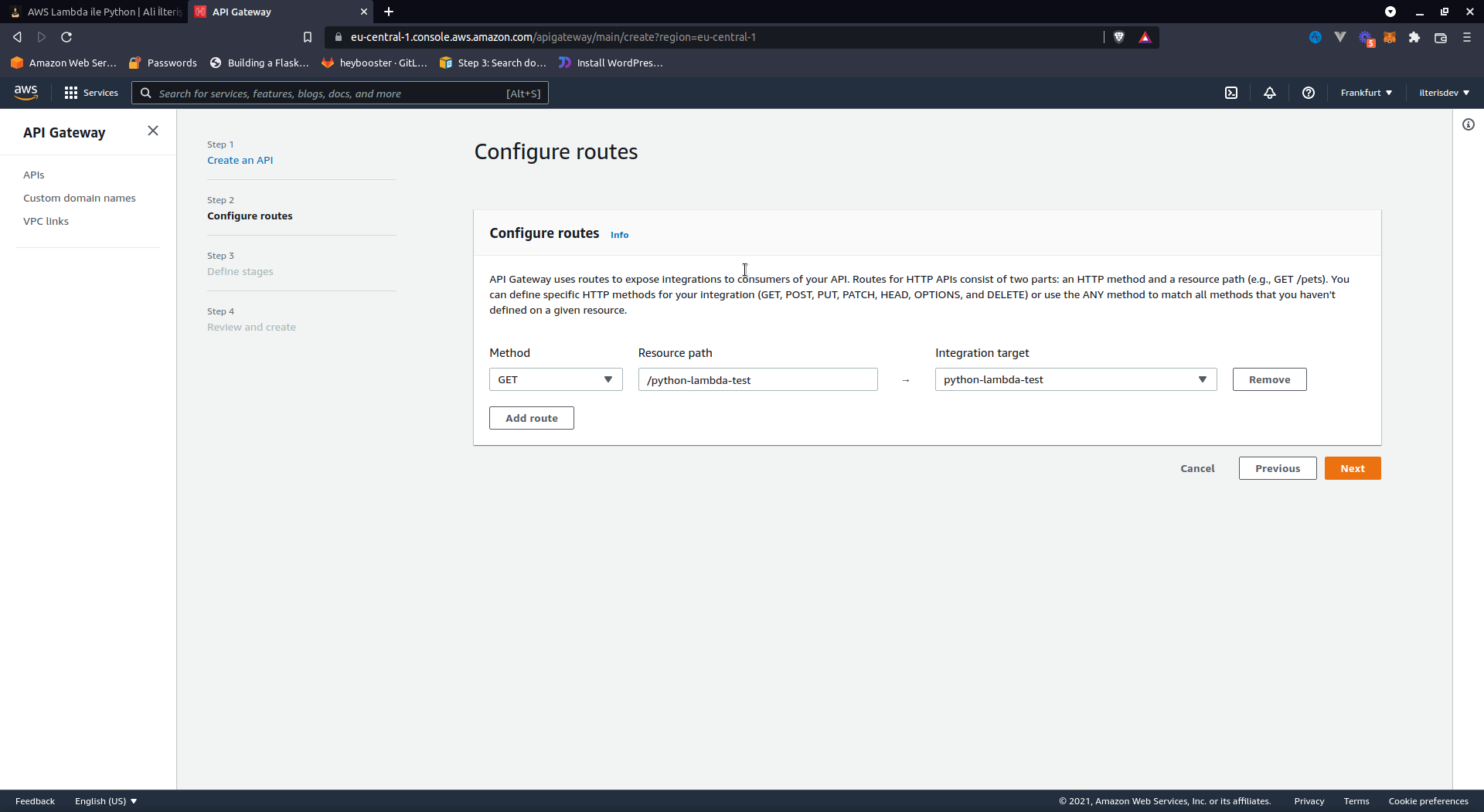Select APIs in the side navigation
Screen dimensions: 1484x812
tap(34, 175)
